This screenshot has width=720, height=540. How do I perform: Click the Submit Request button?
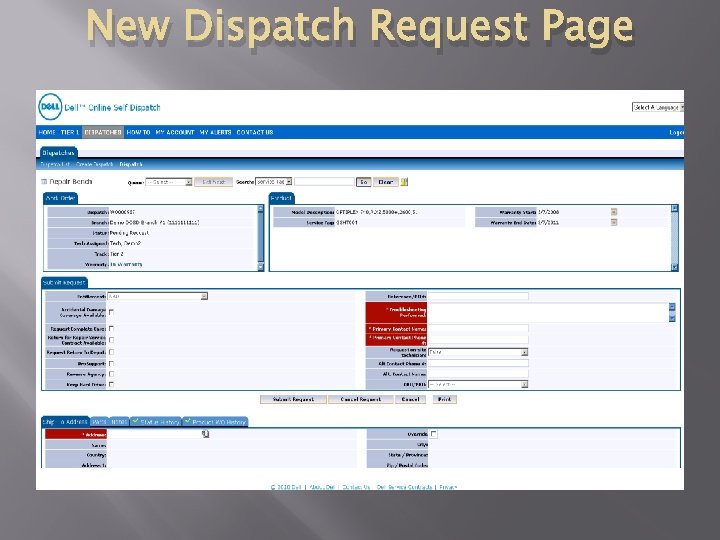[x=293, y=399]
